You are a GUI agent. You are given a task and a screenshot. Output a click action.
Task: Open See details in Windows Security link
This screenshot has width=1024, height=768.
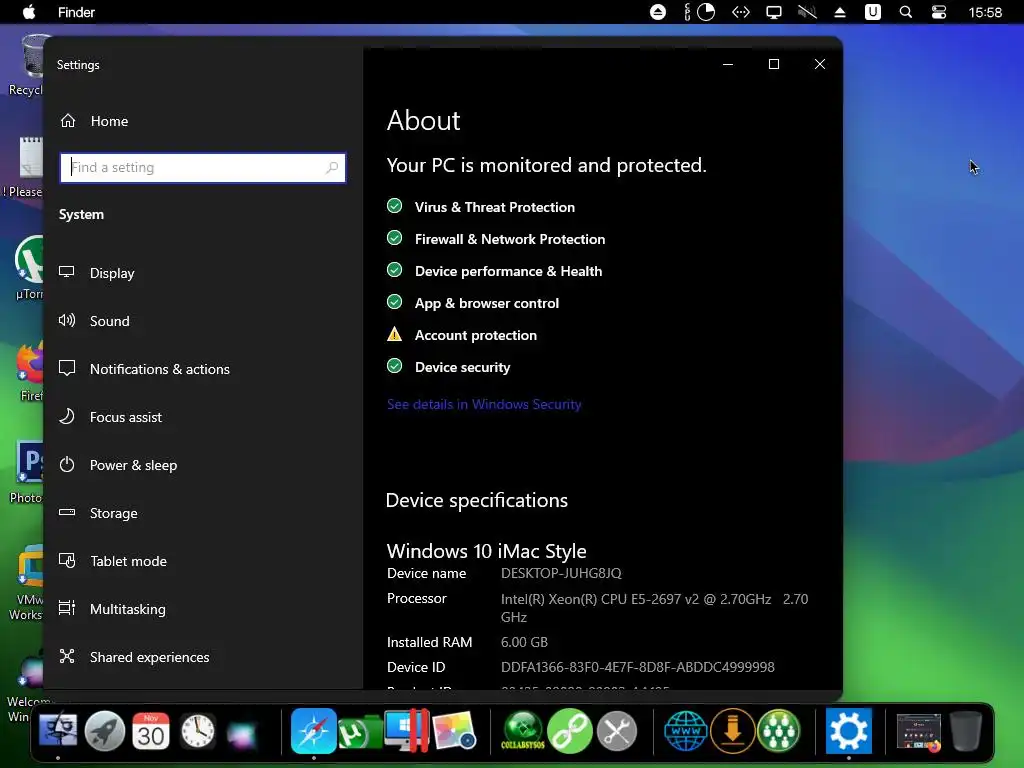(484, 404)
